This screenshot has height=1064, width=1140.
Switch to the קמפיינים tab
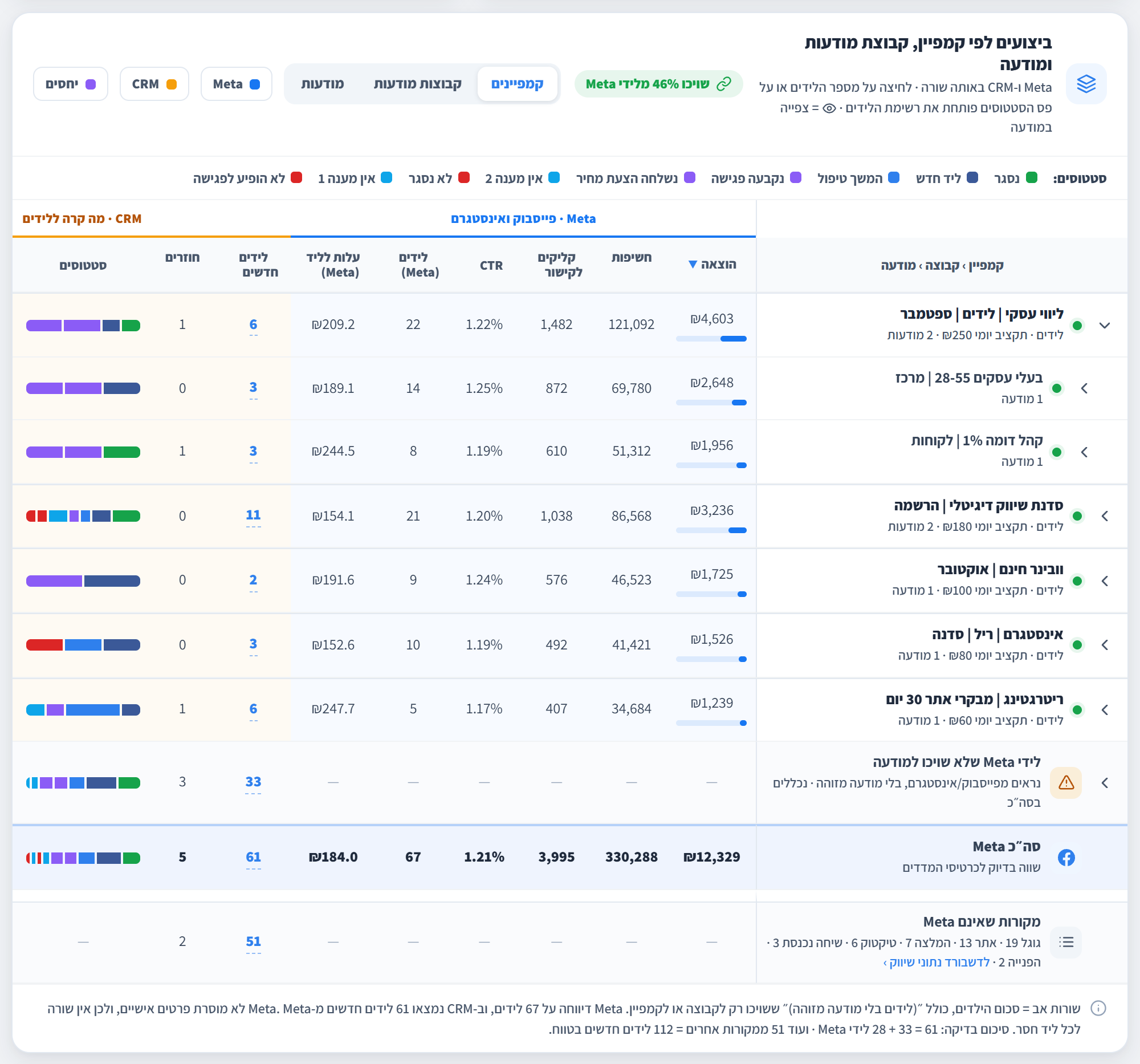(517, 84)
